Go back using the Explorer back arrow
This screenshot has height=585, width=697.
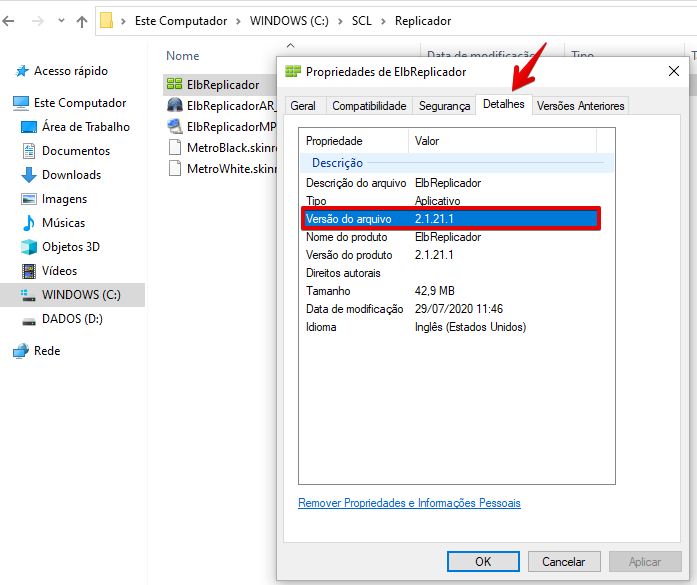pyautogui.click(x=8, y=21)
